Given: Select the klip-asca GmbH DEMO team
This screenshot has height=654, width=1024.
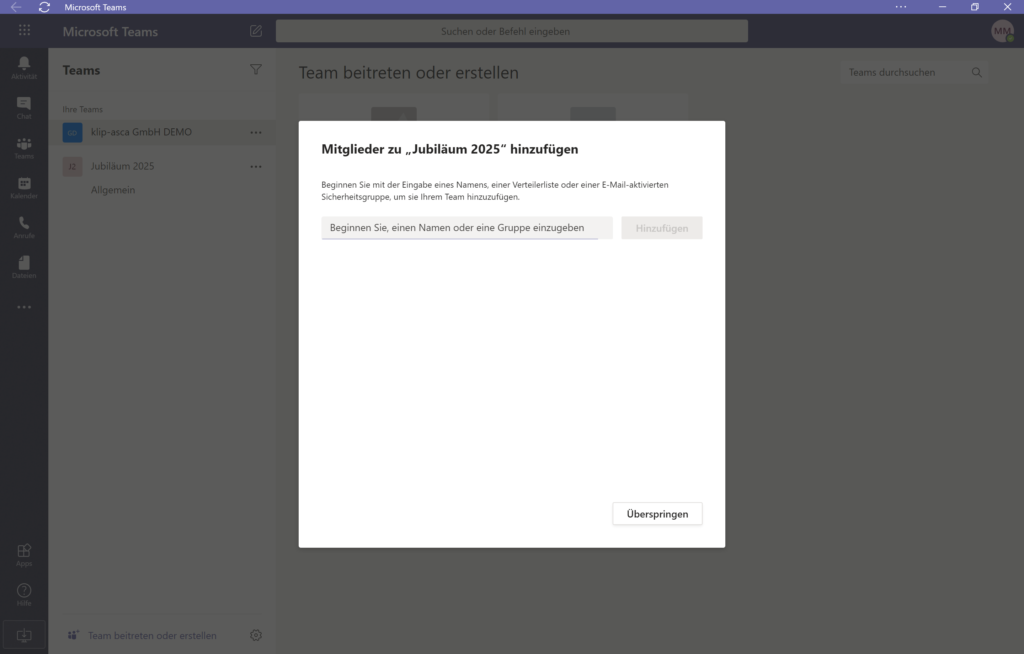Looking at the screenshot, I should 162,133.
